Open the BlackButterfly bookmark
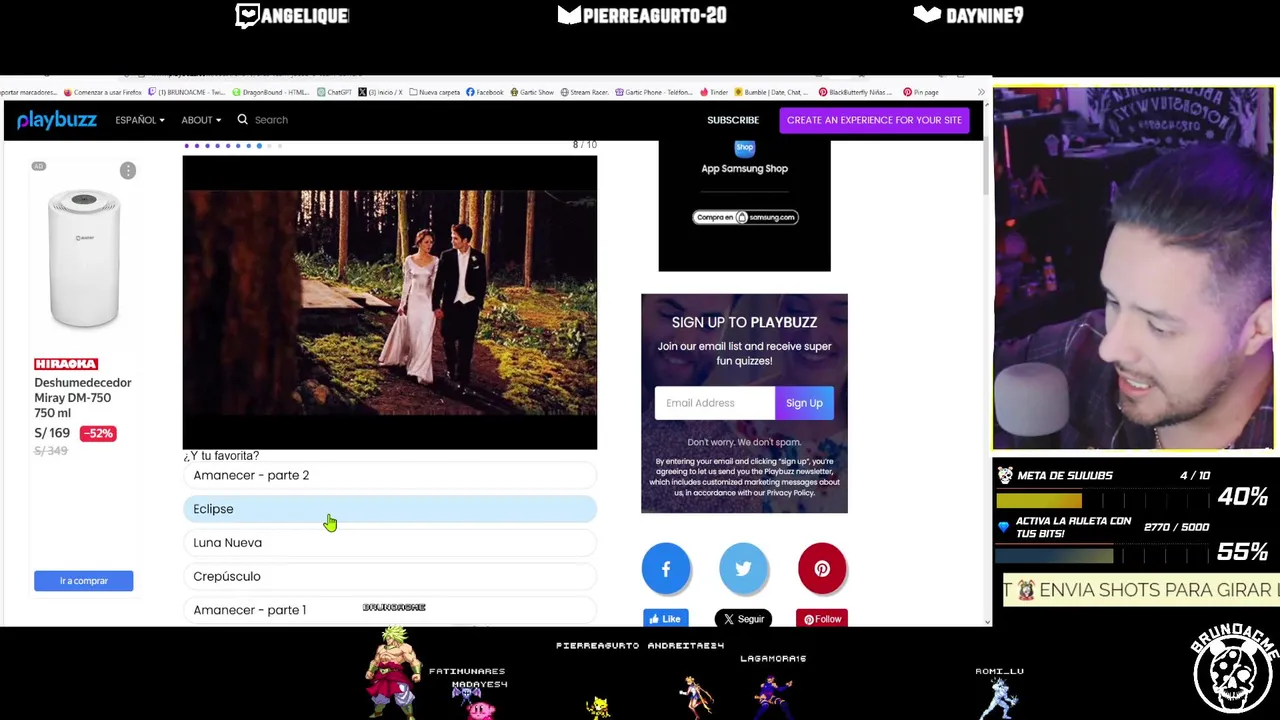The height and width of the screenshot is (720, 1280). click(855, 92)
